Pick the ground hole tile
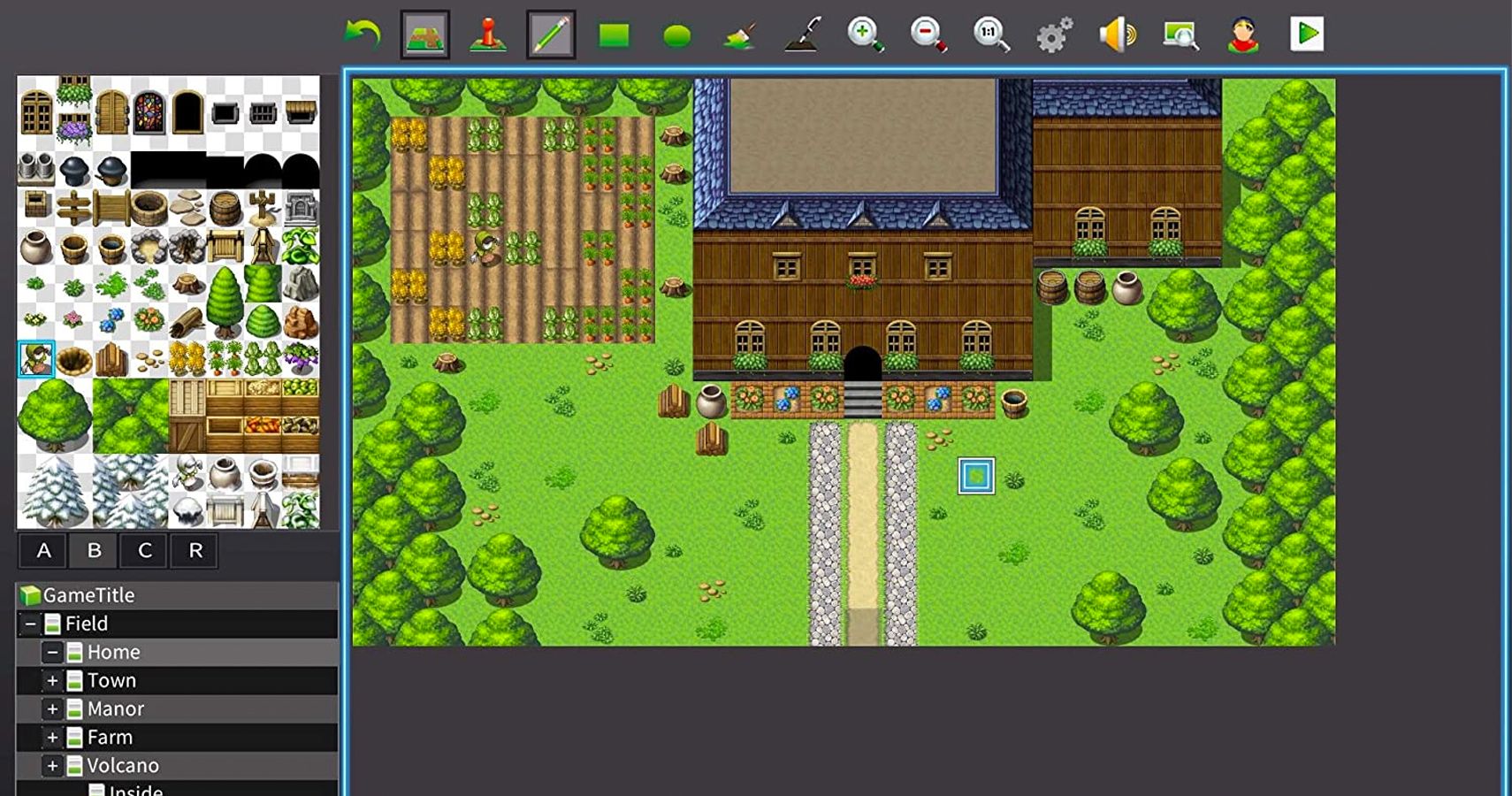The height and width of the screenshot is (796, 1512). coord(74,361)
